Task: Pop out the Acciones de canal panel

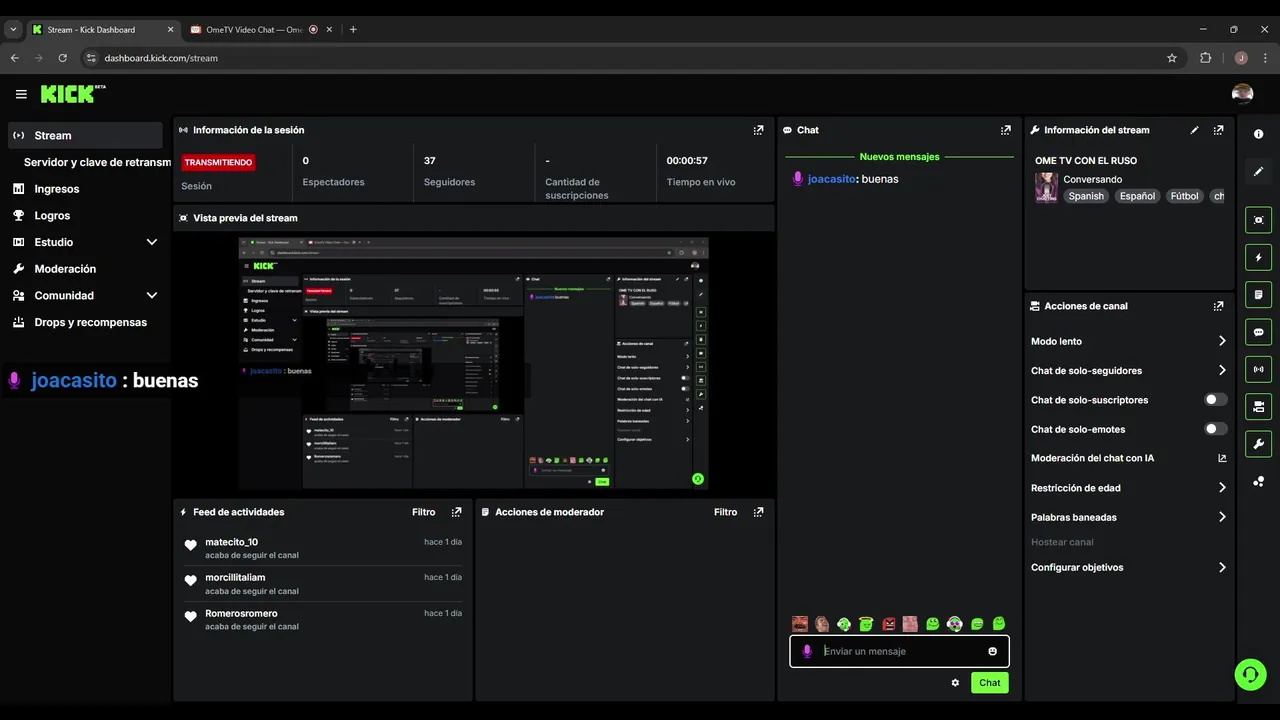Action: coord(1218,306)
